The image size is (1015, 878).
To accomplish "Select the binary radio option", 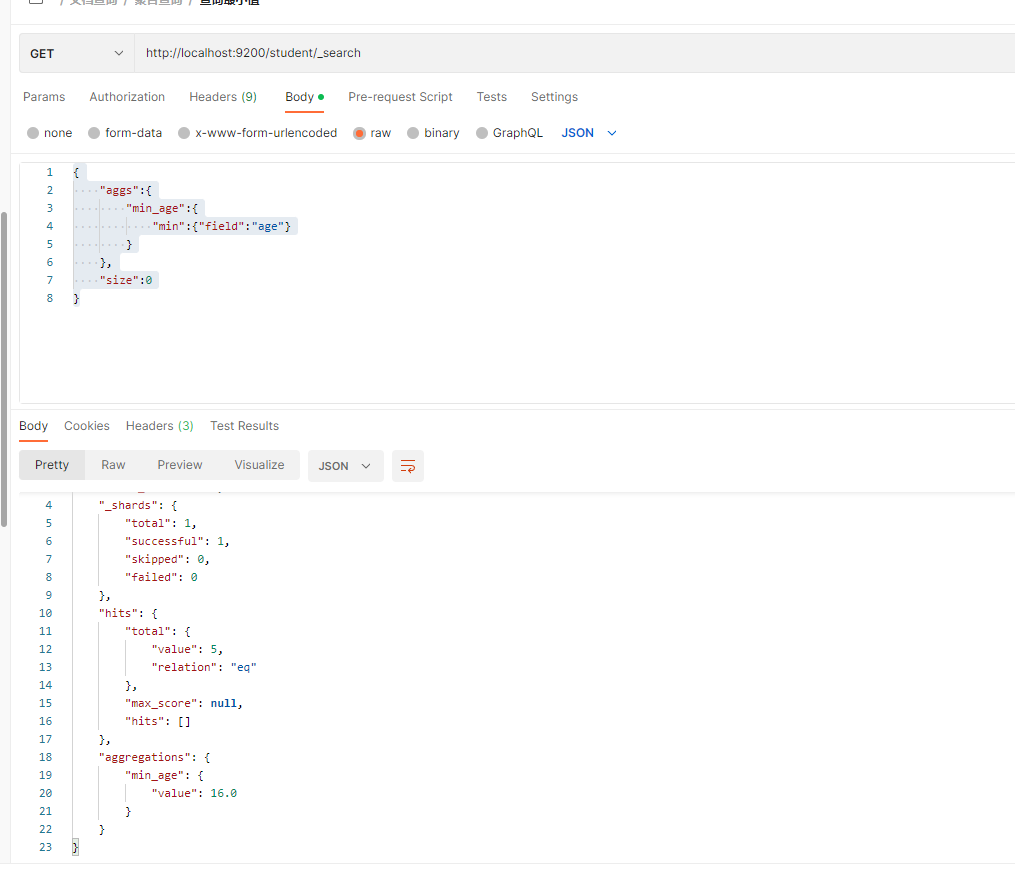I will 413,133.
